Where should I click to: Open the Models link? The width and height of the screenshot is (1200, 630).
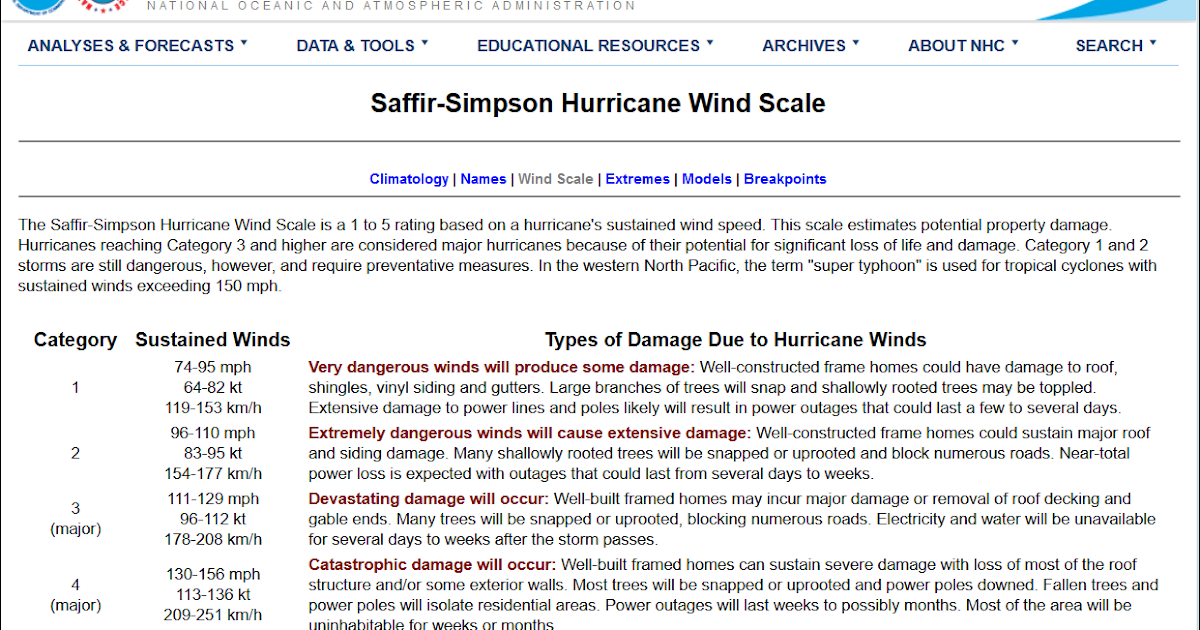(707, 178)
